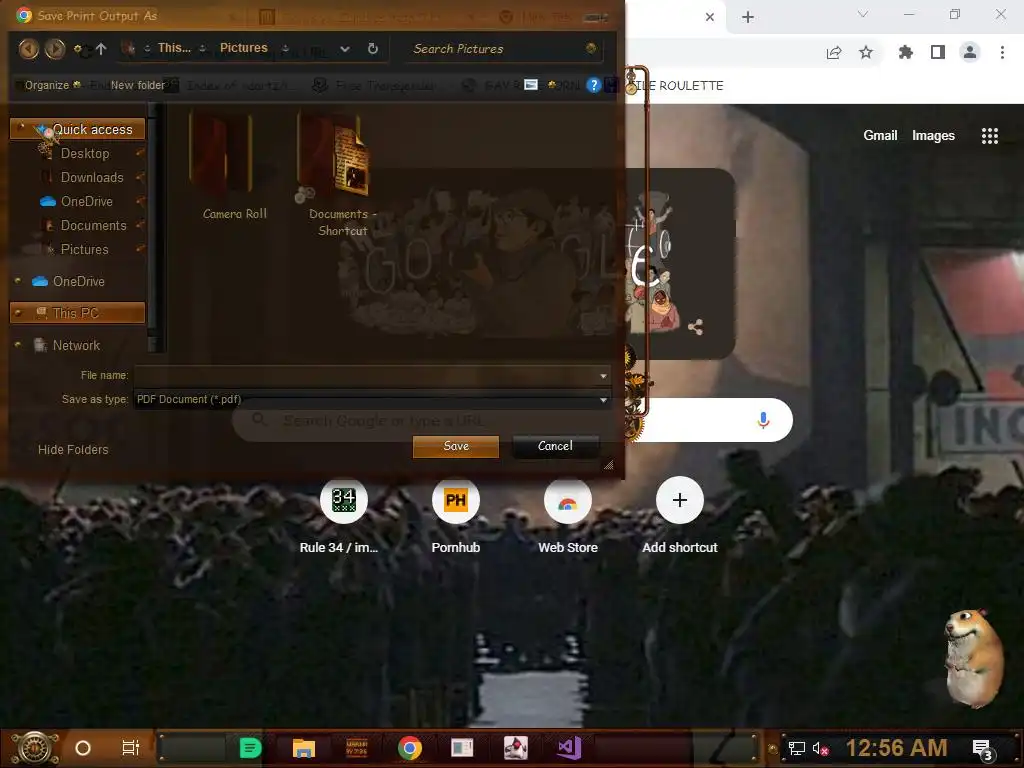Click the Add shortcut plus button
Viewport: 1024px width, 768px height.
click(x=679, y=500)
